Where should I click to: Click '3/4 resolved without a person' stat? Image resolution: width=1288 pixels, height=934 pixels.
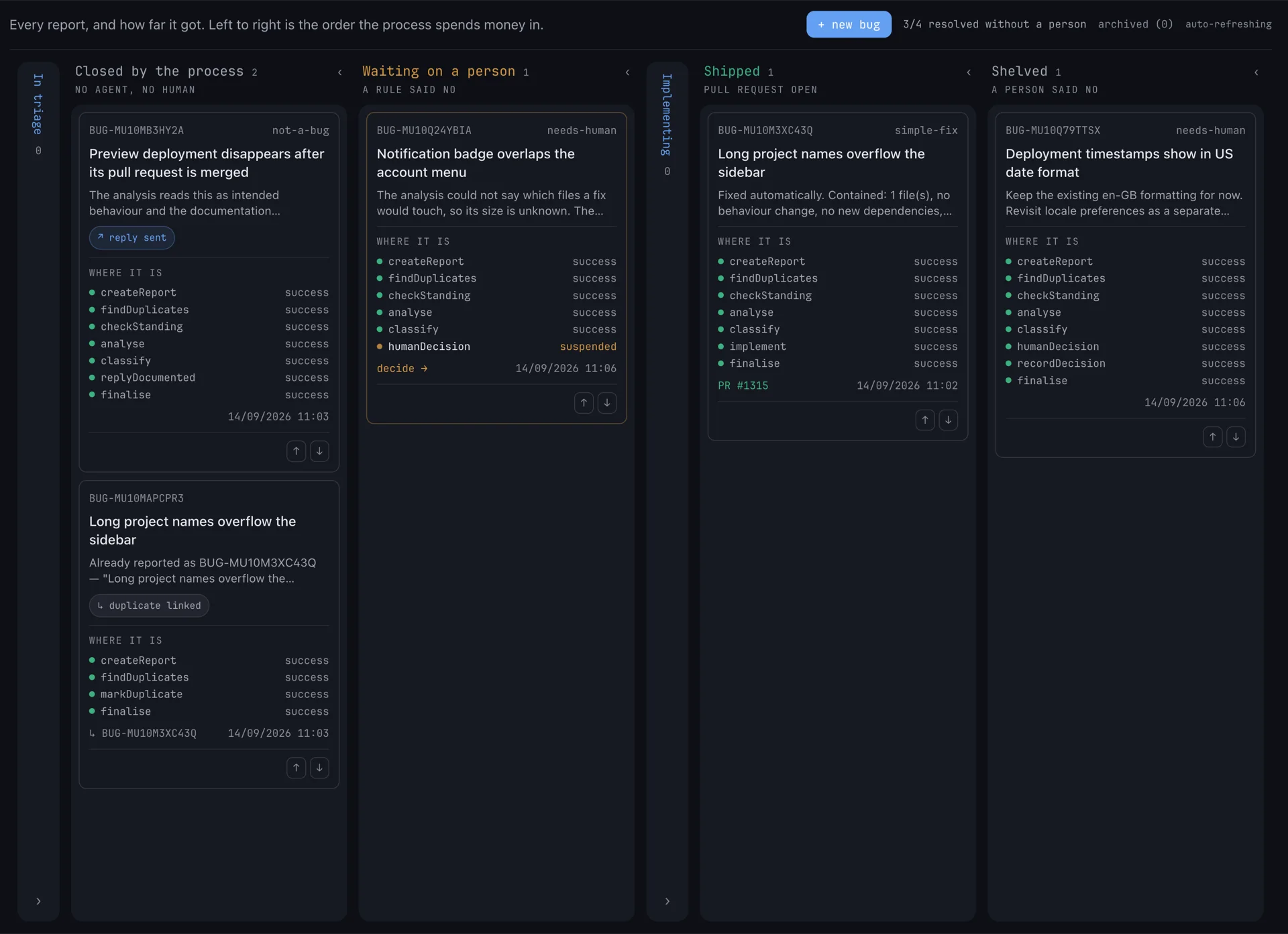click(x=994, y=24)
